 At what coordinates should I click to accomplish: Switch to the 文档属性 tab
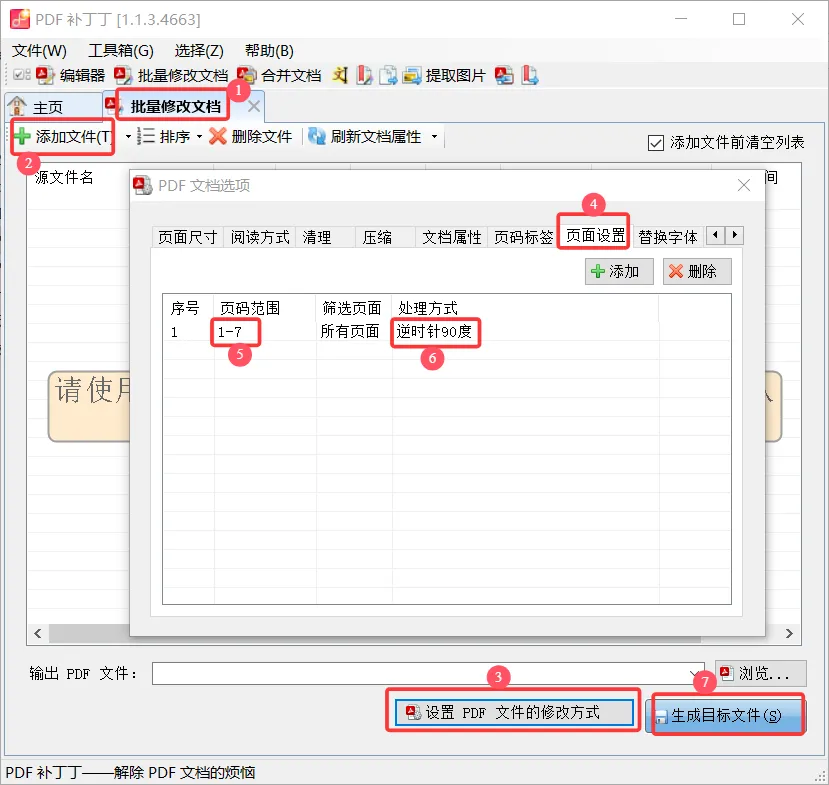(452, 237)
